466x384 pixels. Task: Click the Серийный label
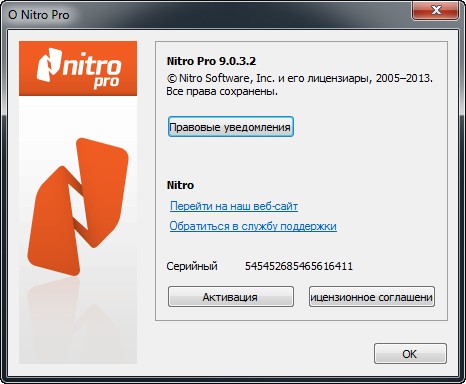coord(192,266)
